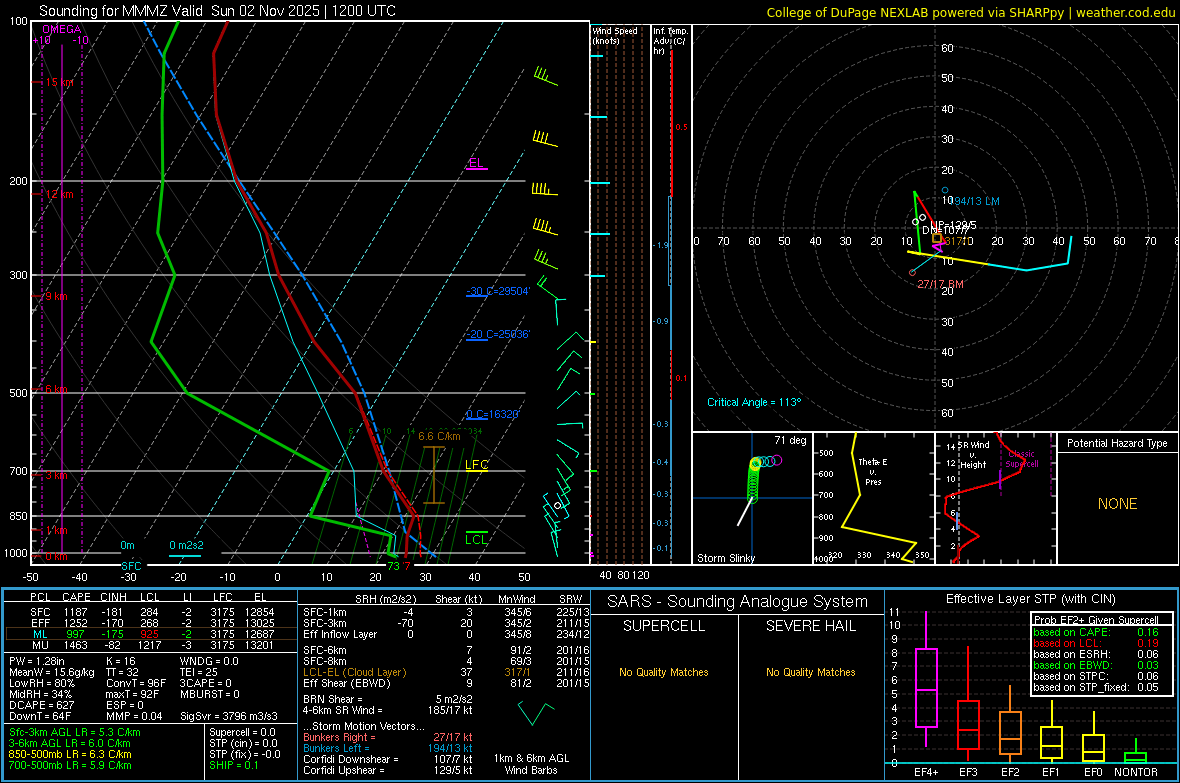Image resolution: width=1180 pixels, height=783 pixels.
Task: Click the Bunkers Right = 27/17 kt line
Action: click(388, 737)
